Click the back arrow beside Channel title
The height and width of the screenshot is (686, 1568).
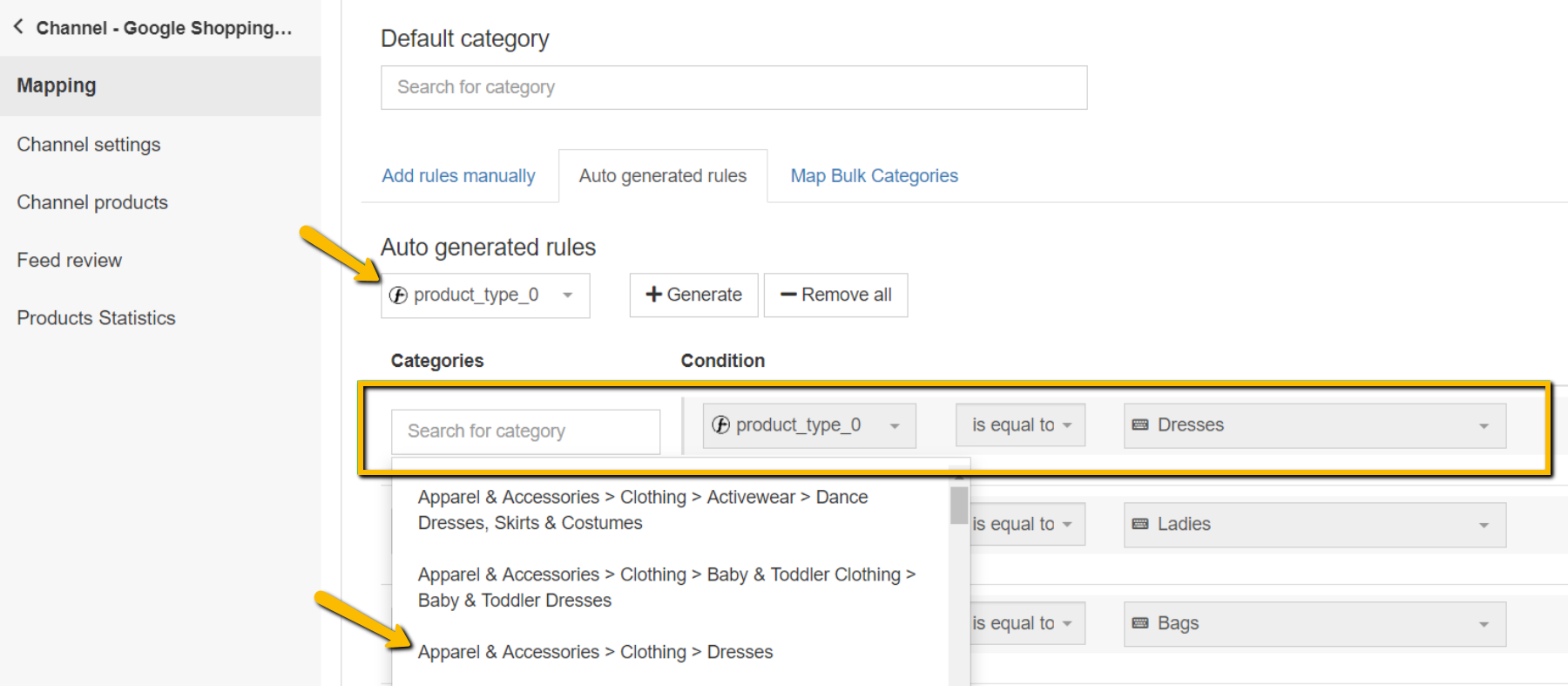pyautogui.click(x=18, y=27)
